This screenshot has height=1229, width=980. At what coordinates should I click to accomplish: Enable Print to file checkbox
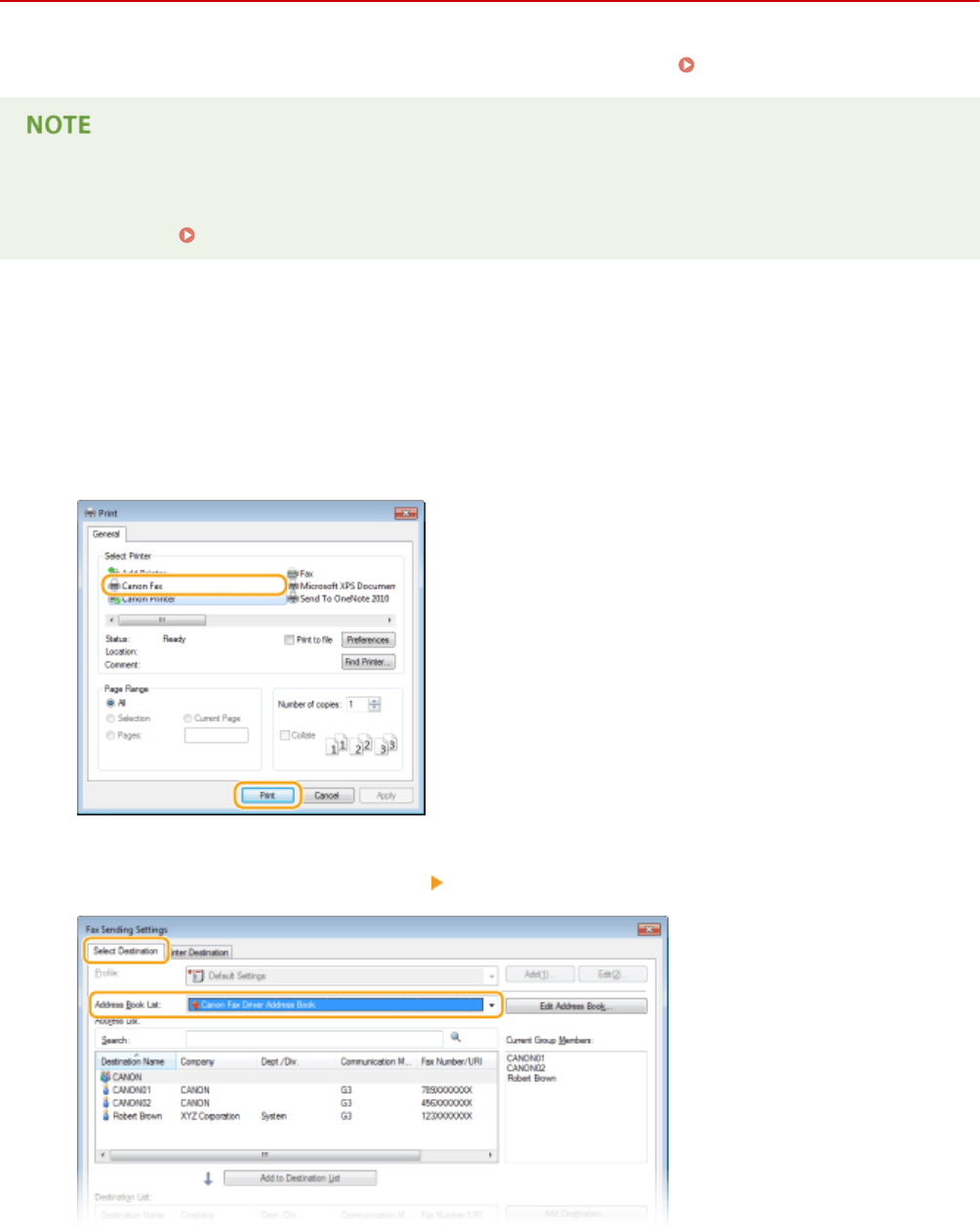[289, 640]
